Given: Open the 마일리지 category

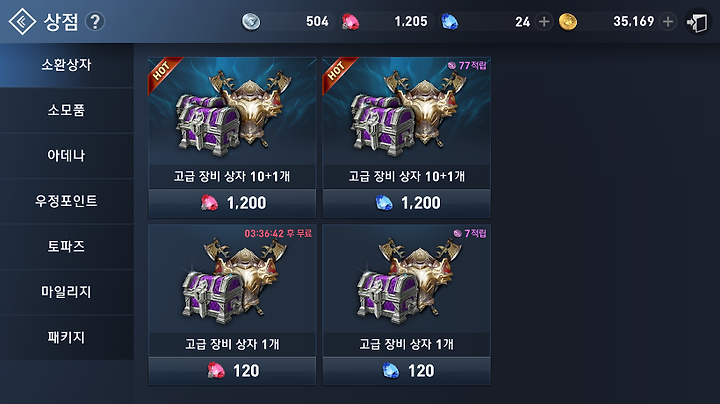Looking at the screenshot, I should [67, 292].
